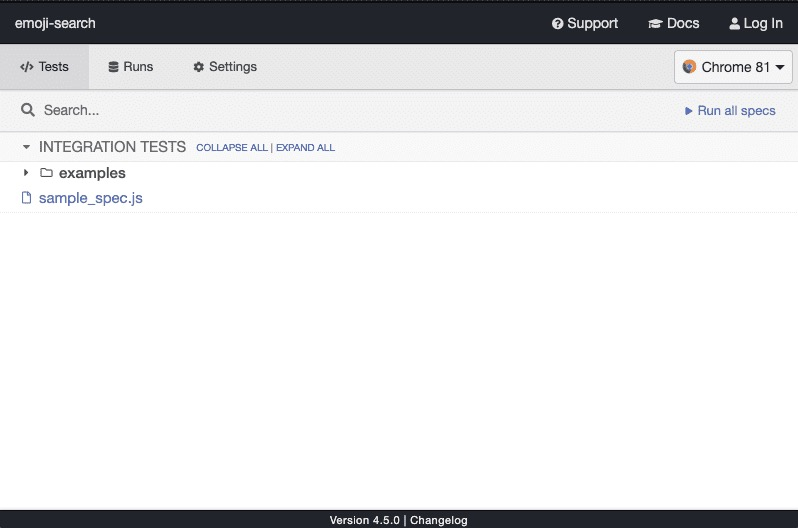
Task: Click the Tests code brackets icon
Action: [26, 67]
